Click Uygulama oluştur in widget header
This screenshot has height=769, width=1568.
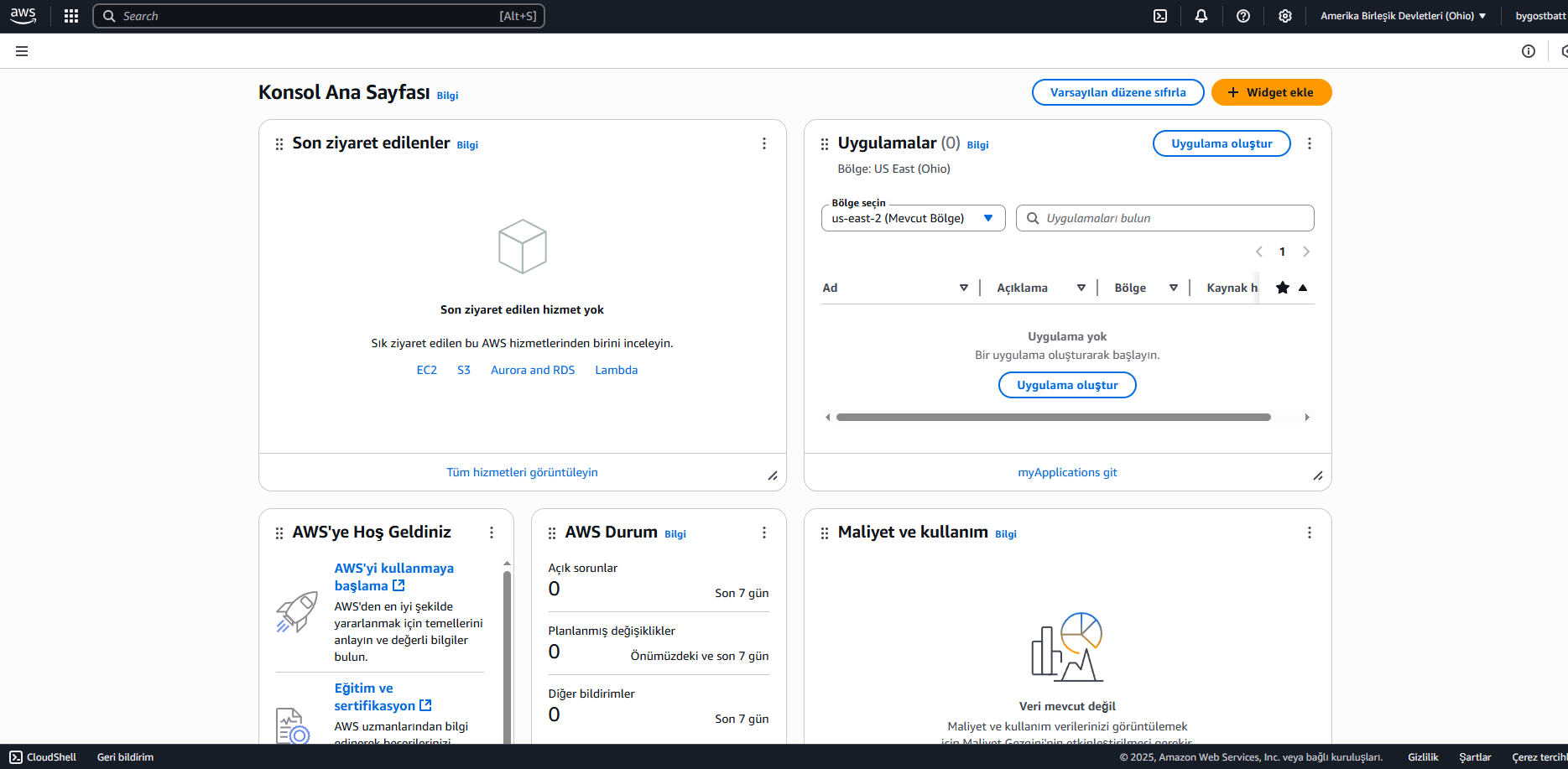1222,143
